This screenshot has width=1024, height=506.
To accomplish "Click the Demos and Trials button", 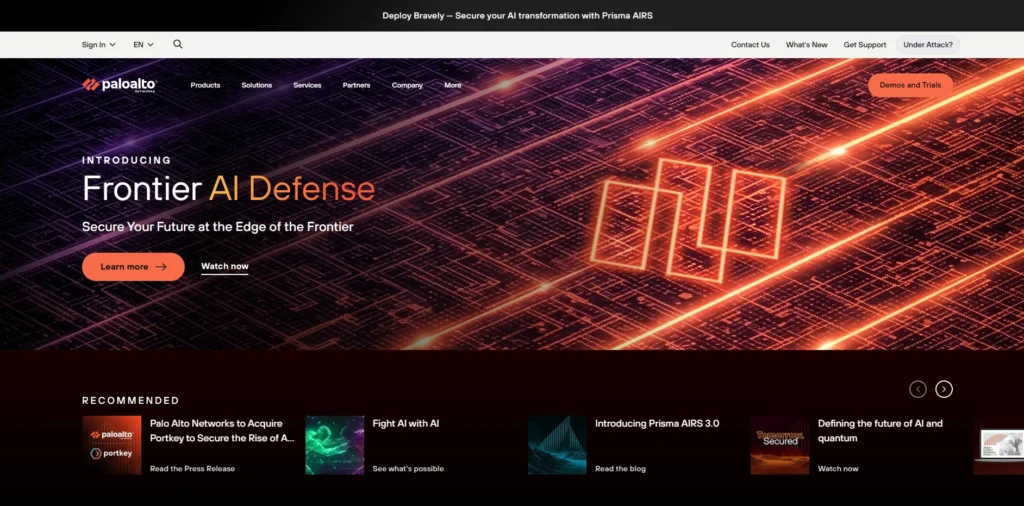I will (910, 86).
